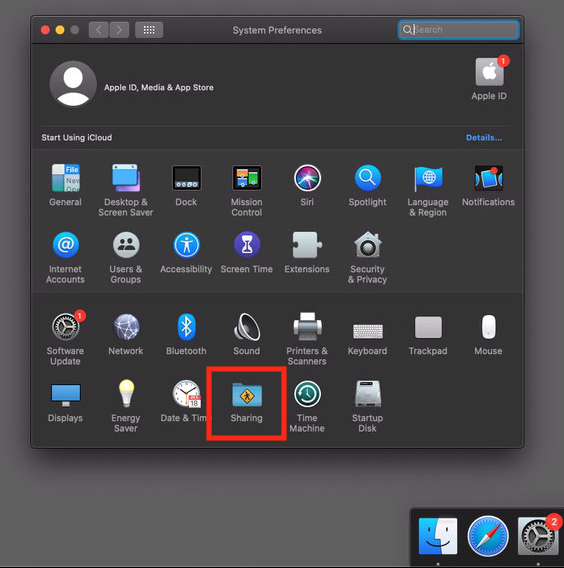Click the user profile avatar picture
564x568 pixels.
(x=73, y=84)
